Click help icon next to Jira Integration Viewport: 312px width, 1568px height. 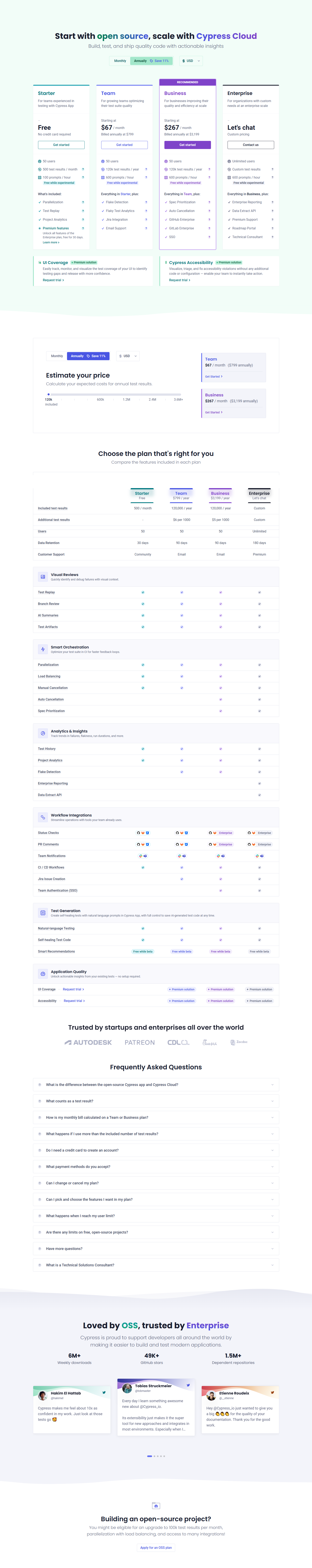[x=146, y=220]
